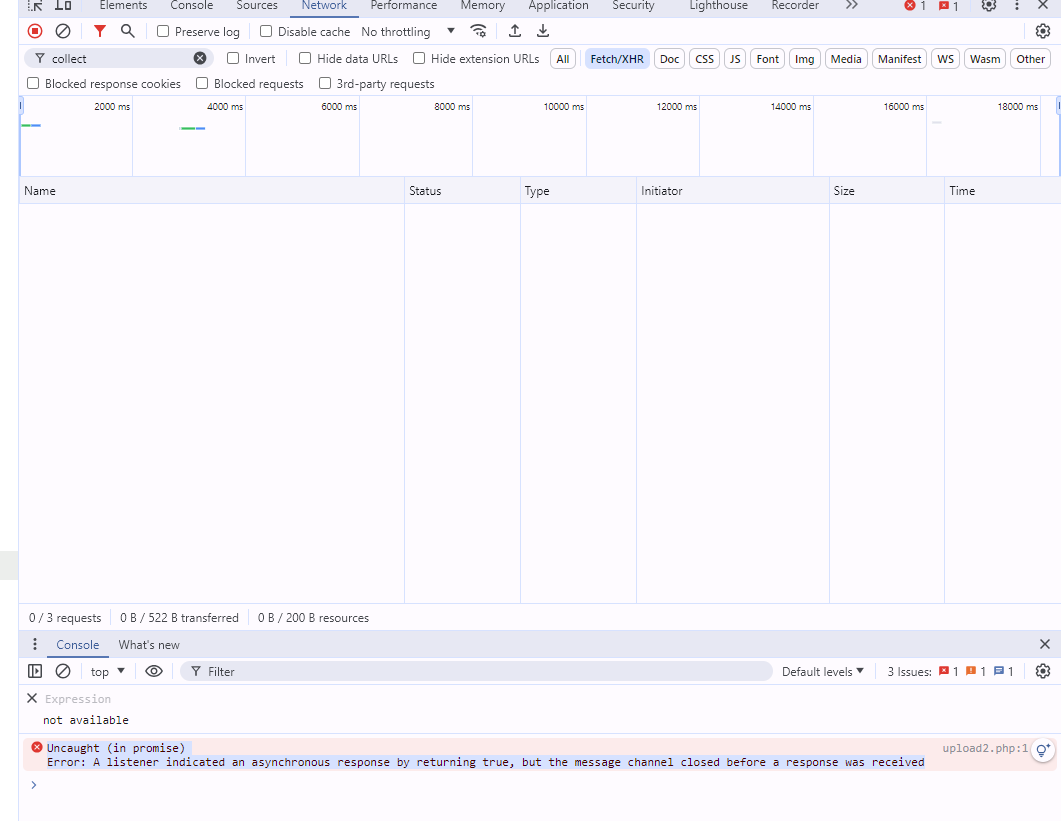
Task: Check Hide data URLs
Action: (x=305, y=58)
